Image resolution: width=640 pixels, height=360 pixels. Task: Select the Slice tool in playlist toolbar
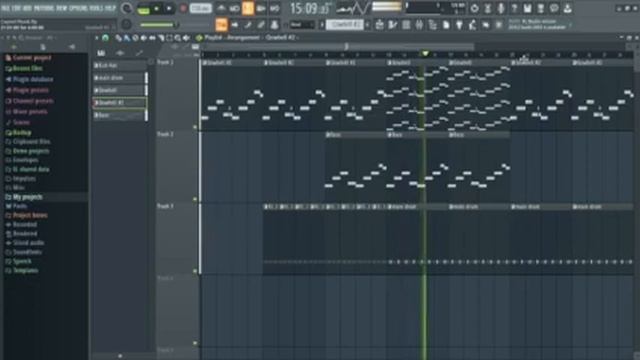tap(161, 38)
